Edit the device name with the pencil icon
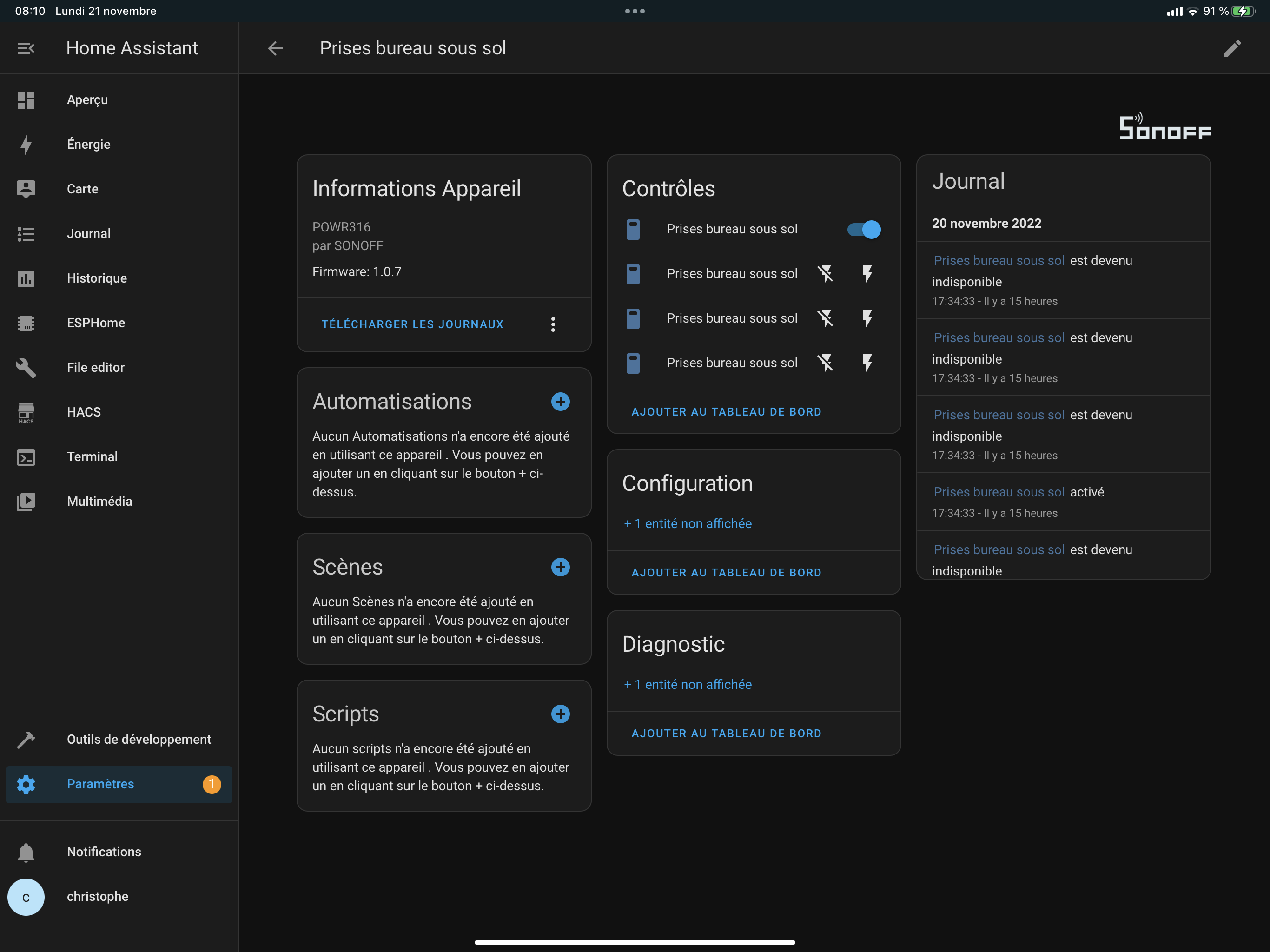The height and width of the screenshot is (952, 1270). click(x=1232, y=48)
